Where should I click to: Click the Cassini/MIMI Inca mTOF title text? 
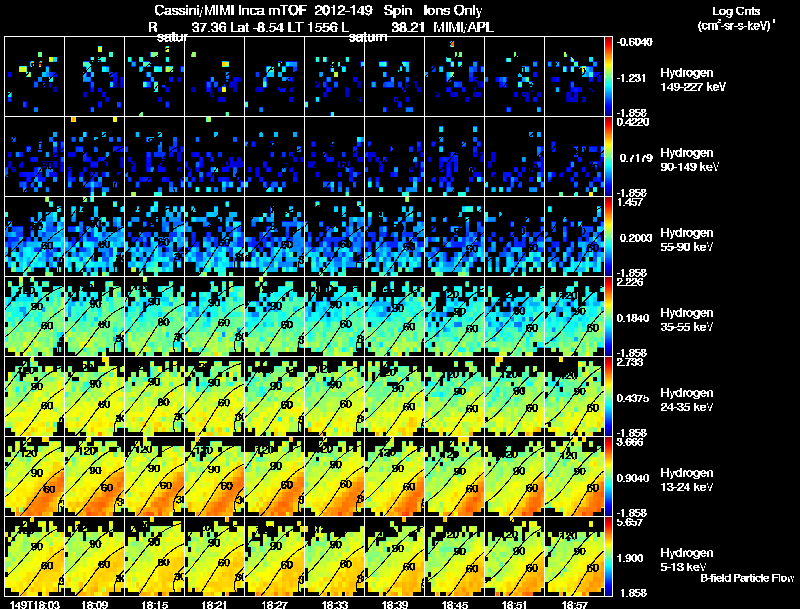(x=233, y=10)
